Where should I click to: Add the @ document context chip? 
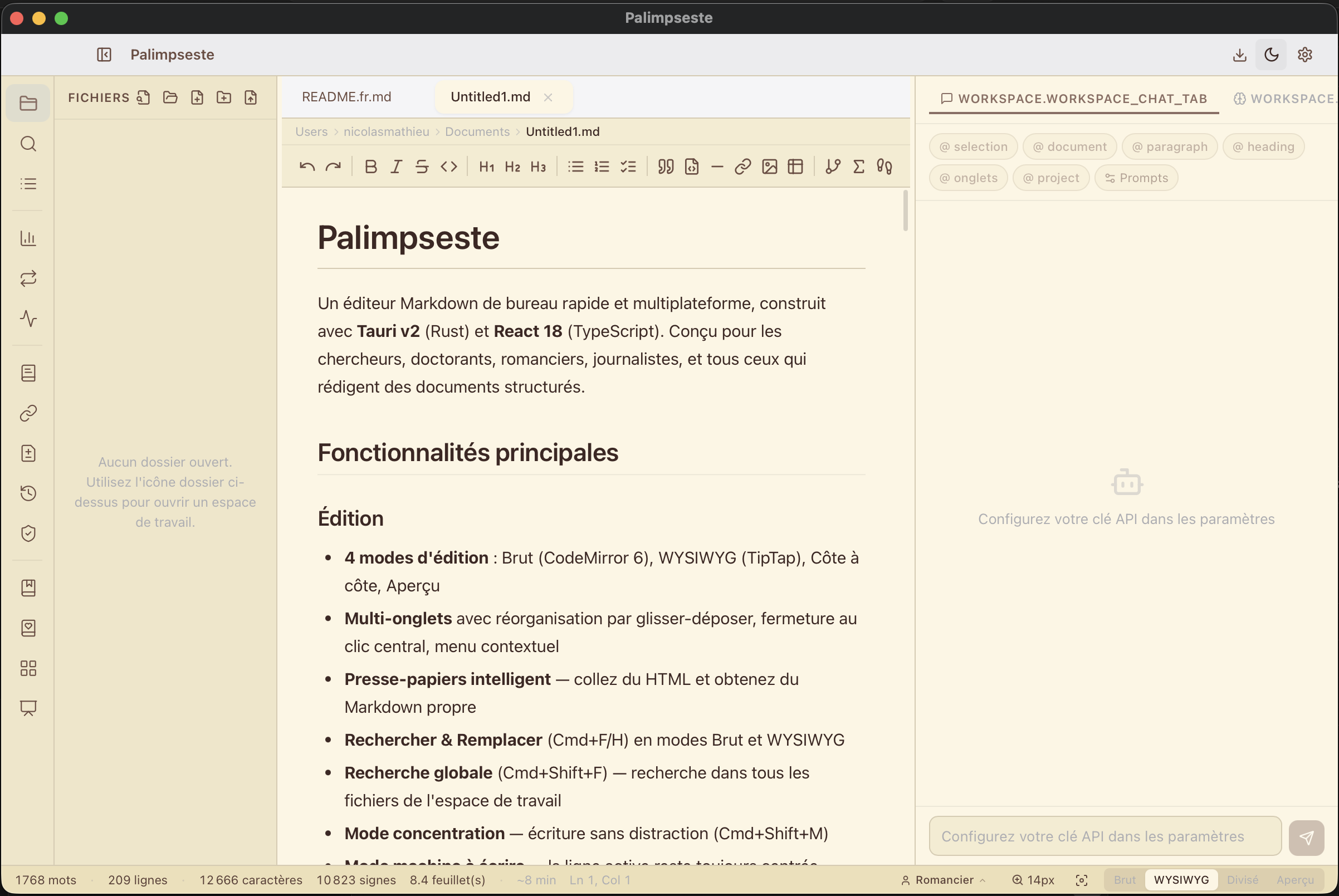click(x=1070, y=147)
